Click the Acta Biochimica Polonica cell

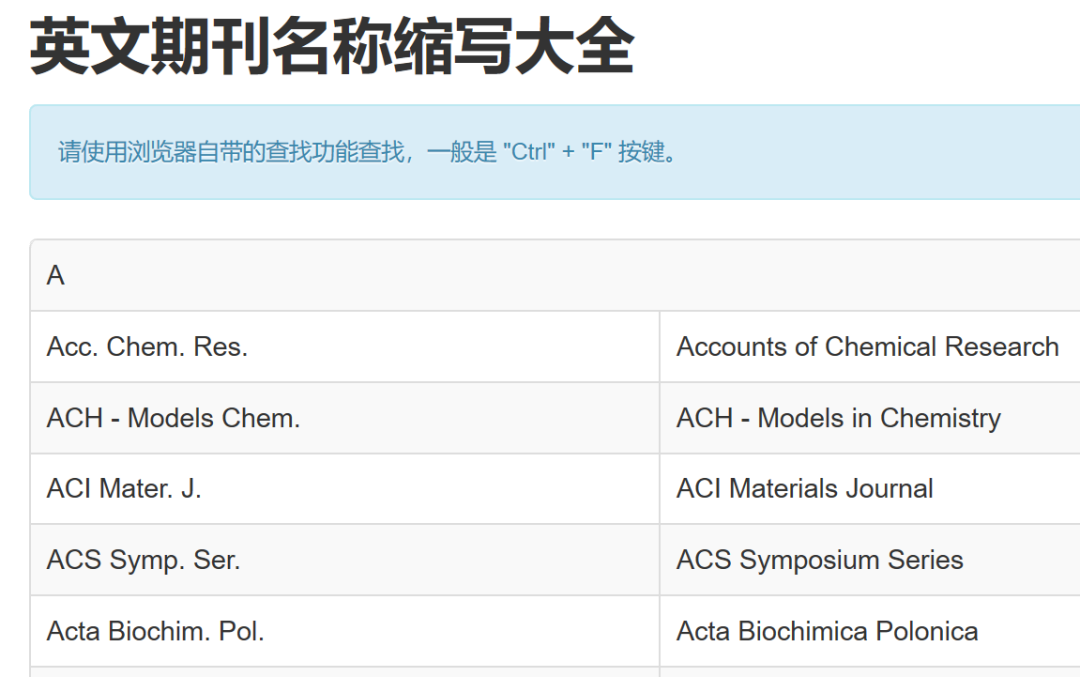827,631
